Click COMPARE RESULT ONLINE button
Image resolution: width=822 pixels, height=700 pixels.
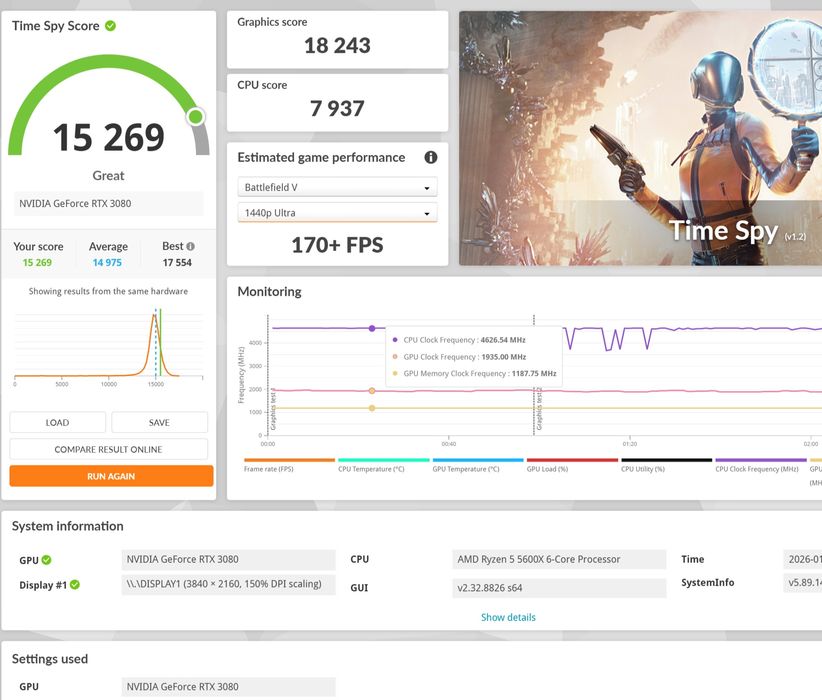[x=109, y=449]
